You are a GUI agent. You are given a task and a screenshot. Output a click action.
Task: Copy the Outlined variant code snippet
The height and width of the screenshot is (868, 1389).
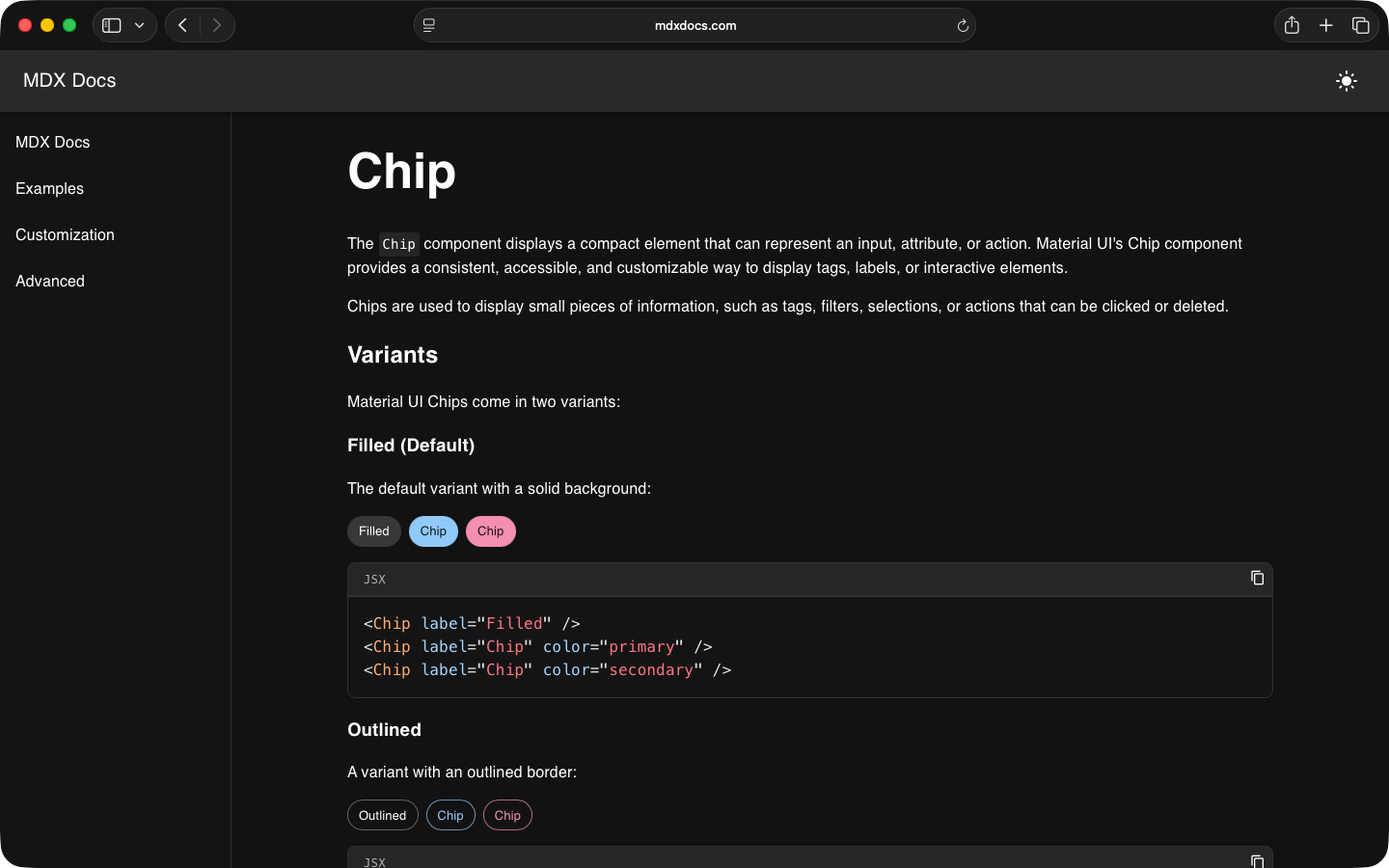coord(1257,860)
